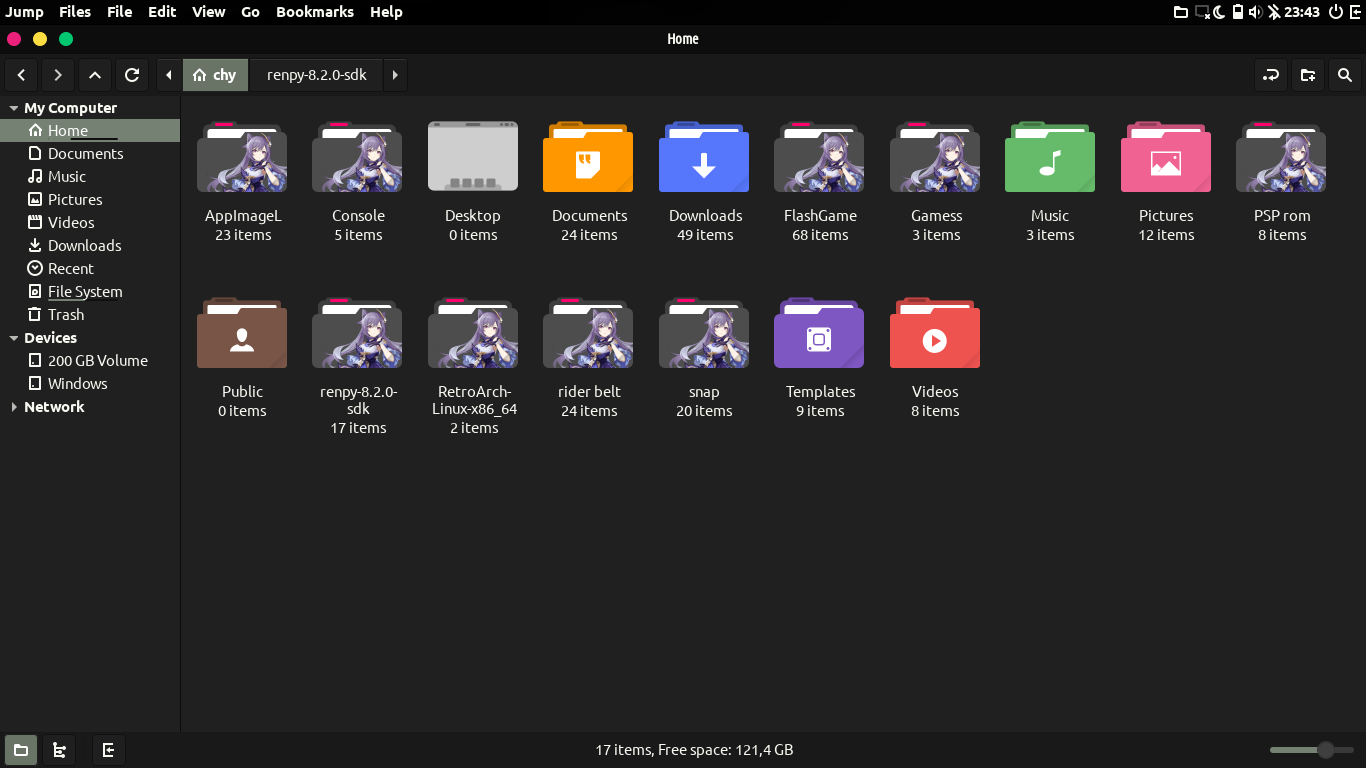The width and height of the screenshot is (1366, 768).
Task: Select Home in the sidebar
Action: pos(90,130)
